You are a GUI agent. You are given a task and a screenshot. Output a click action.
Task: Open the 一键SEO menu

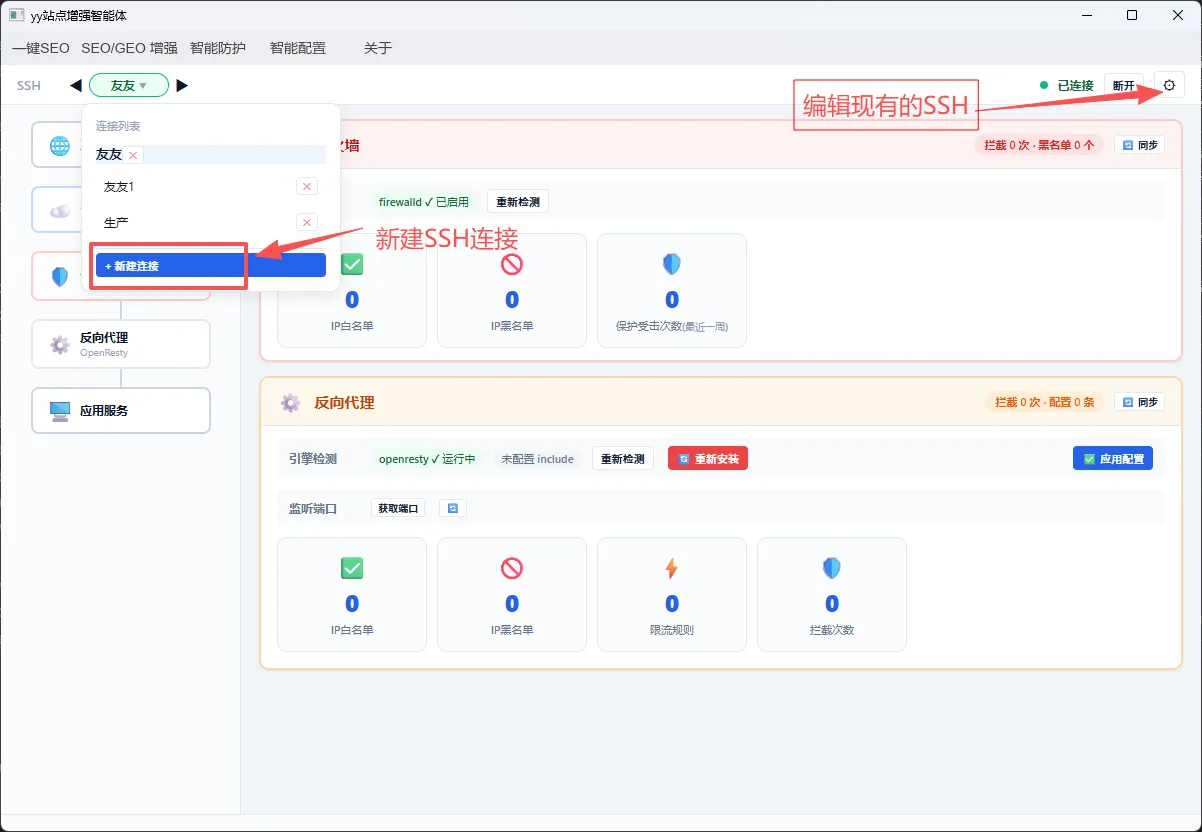(41, 48)
